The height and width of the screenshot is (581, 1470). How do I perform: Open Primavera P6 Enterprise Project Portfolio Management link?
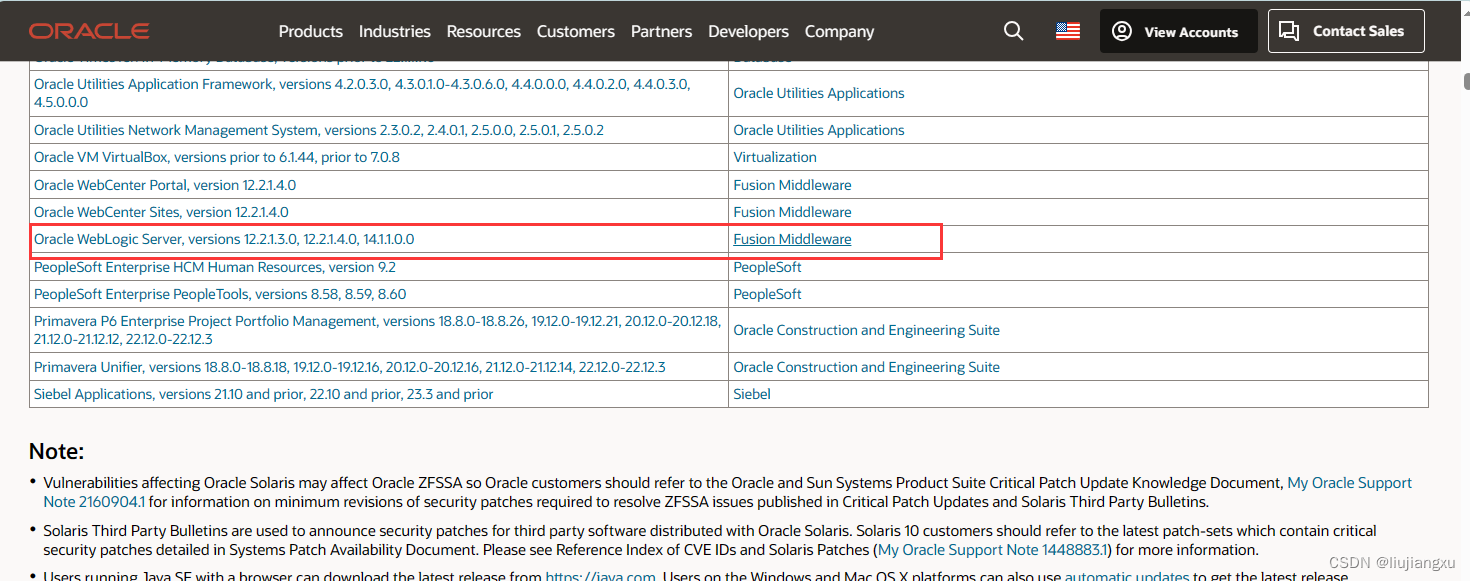click(x=377, y=330)
